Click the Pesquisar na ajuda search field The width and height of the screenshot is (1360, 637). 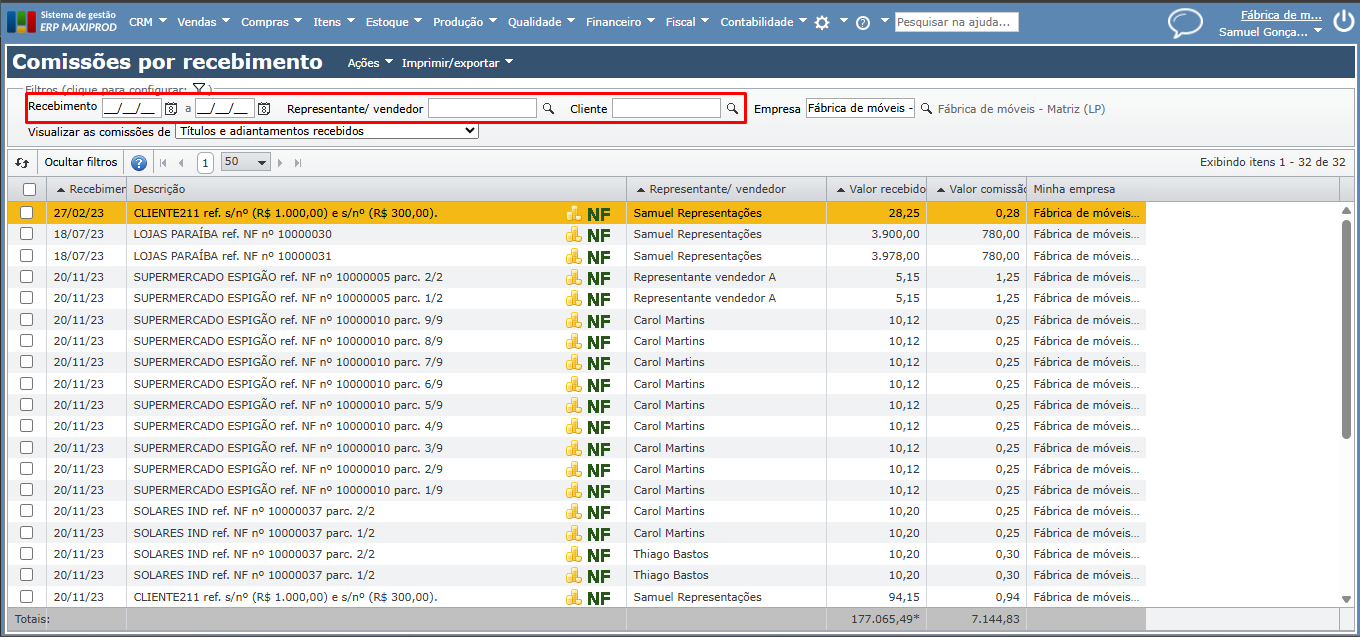(x=956, y=22)
